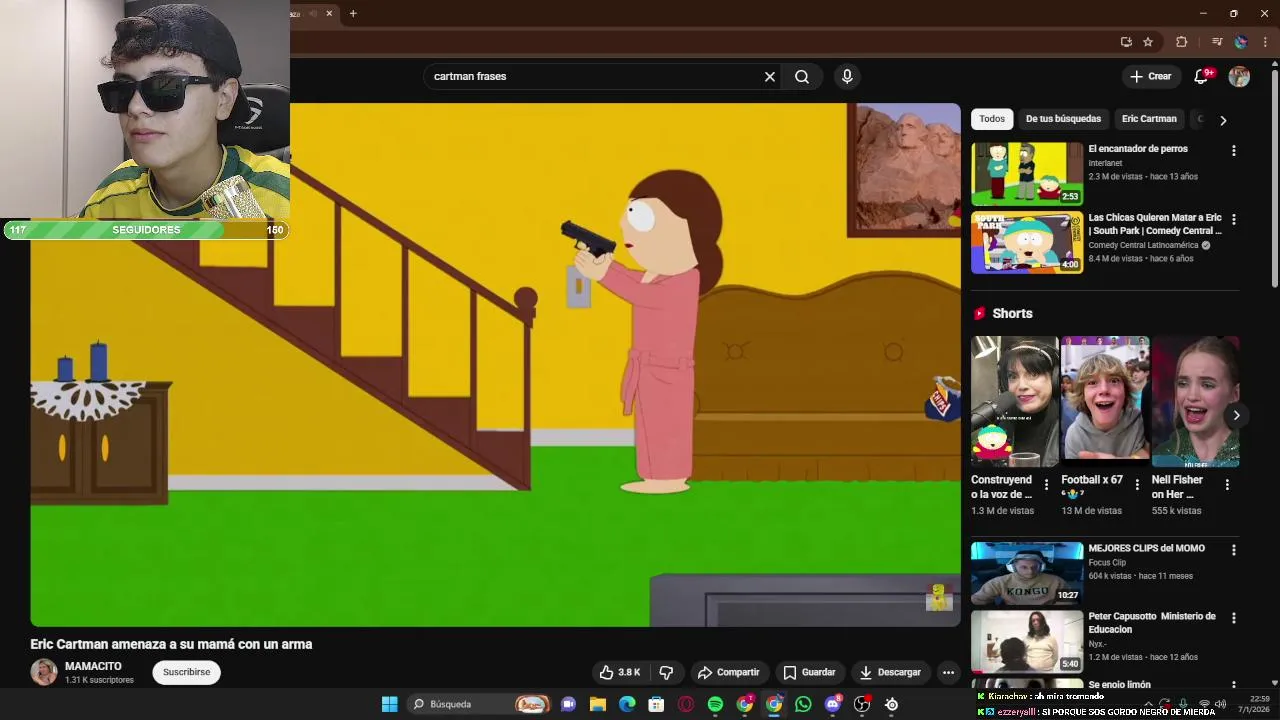Clear the search box with the X icon

(770, 76)
